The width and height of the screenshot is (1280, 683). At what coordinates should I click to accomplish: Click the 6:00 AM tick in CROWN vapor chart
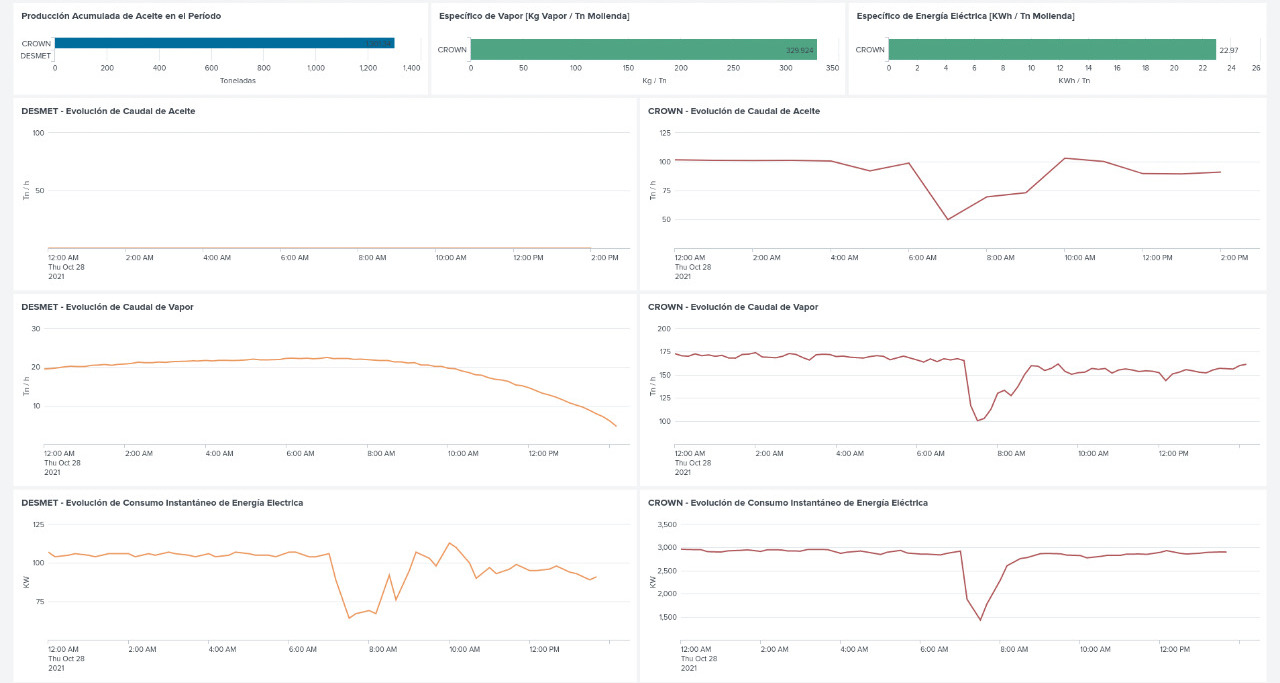pos(930,453)
